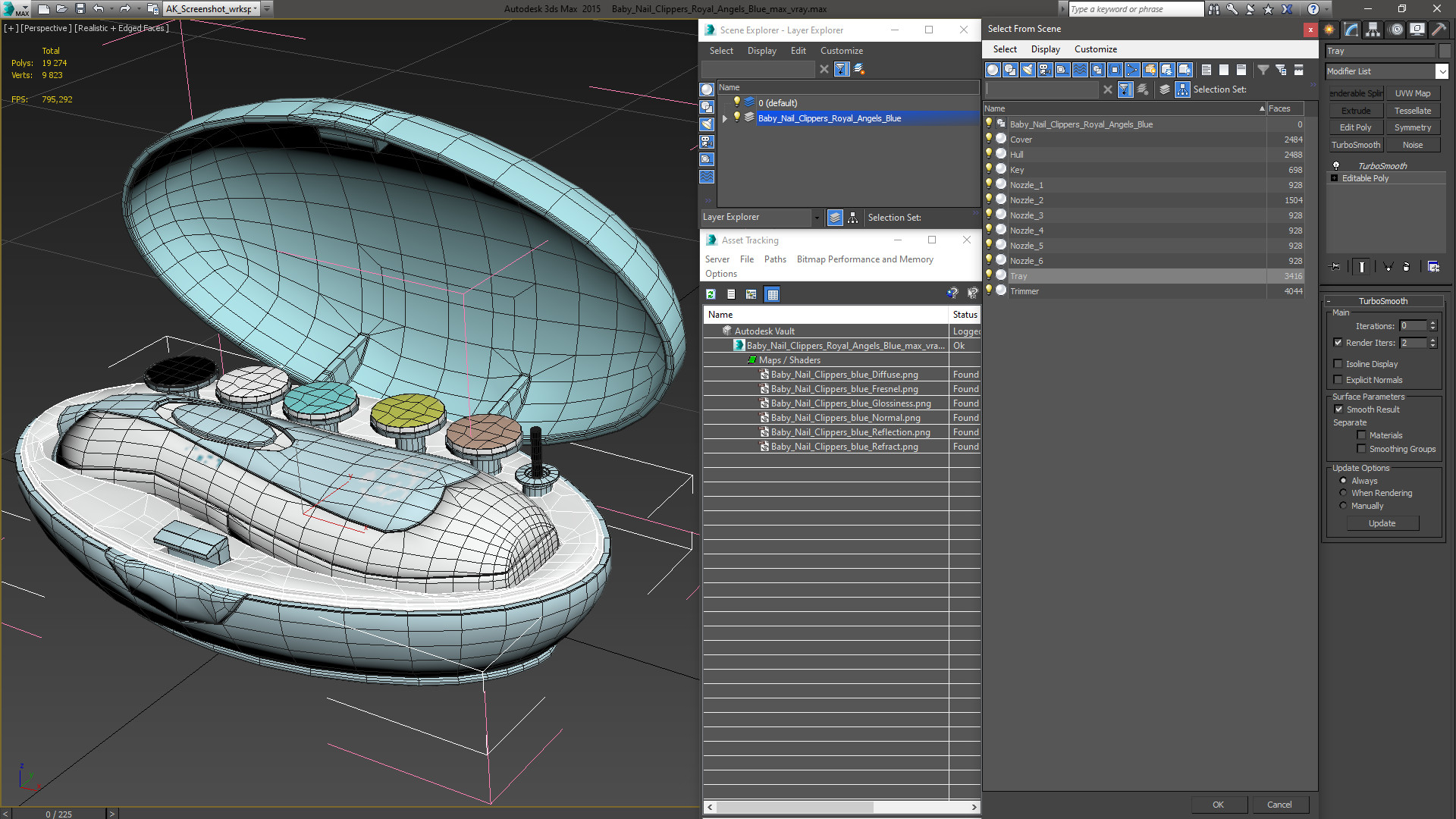This screenshot has height=819, width=1456.
Task: Click Save icon in main toolbar
Action: (80, 9)
